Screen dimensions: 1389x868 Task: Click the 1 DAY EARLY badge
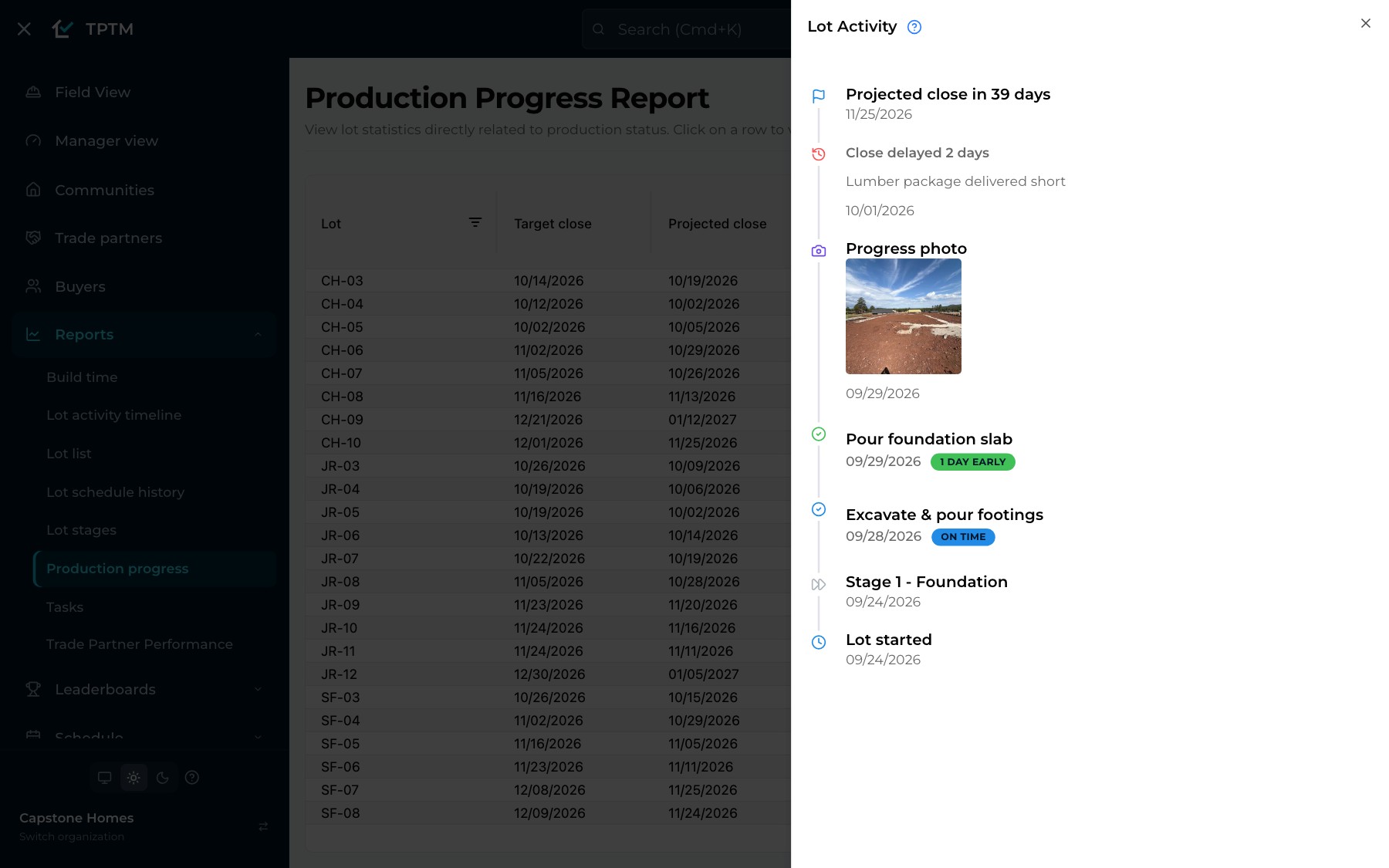972,461
